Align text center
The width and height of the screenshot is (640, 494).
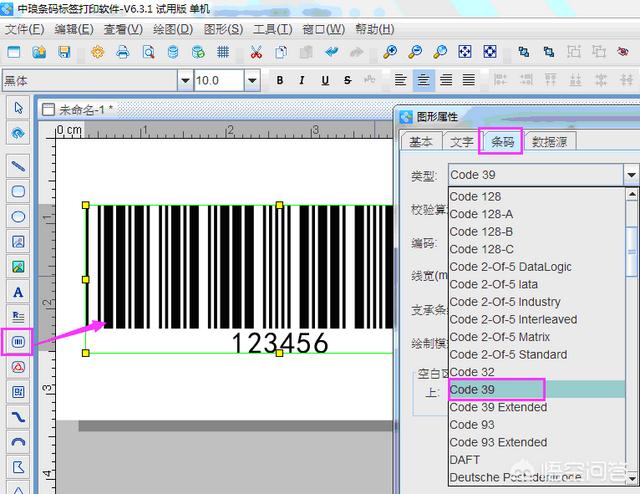coord(424,80)
